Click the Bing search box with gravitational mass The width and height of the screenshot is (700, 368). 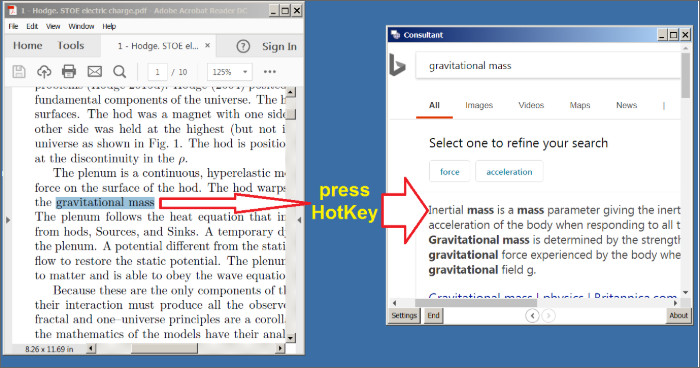click(547, 66)
